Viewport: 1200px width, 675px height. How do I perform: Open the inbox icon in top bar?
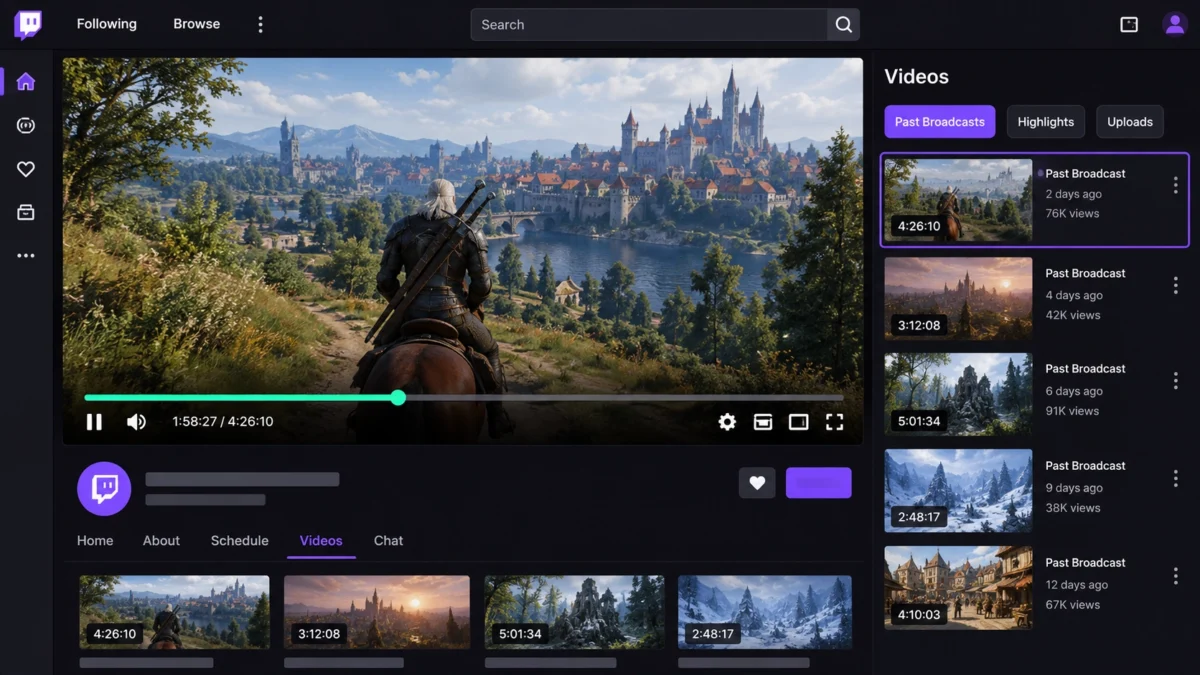coord(1129,24)
